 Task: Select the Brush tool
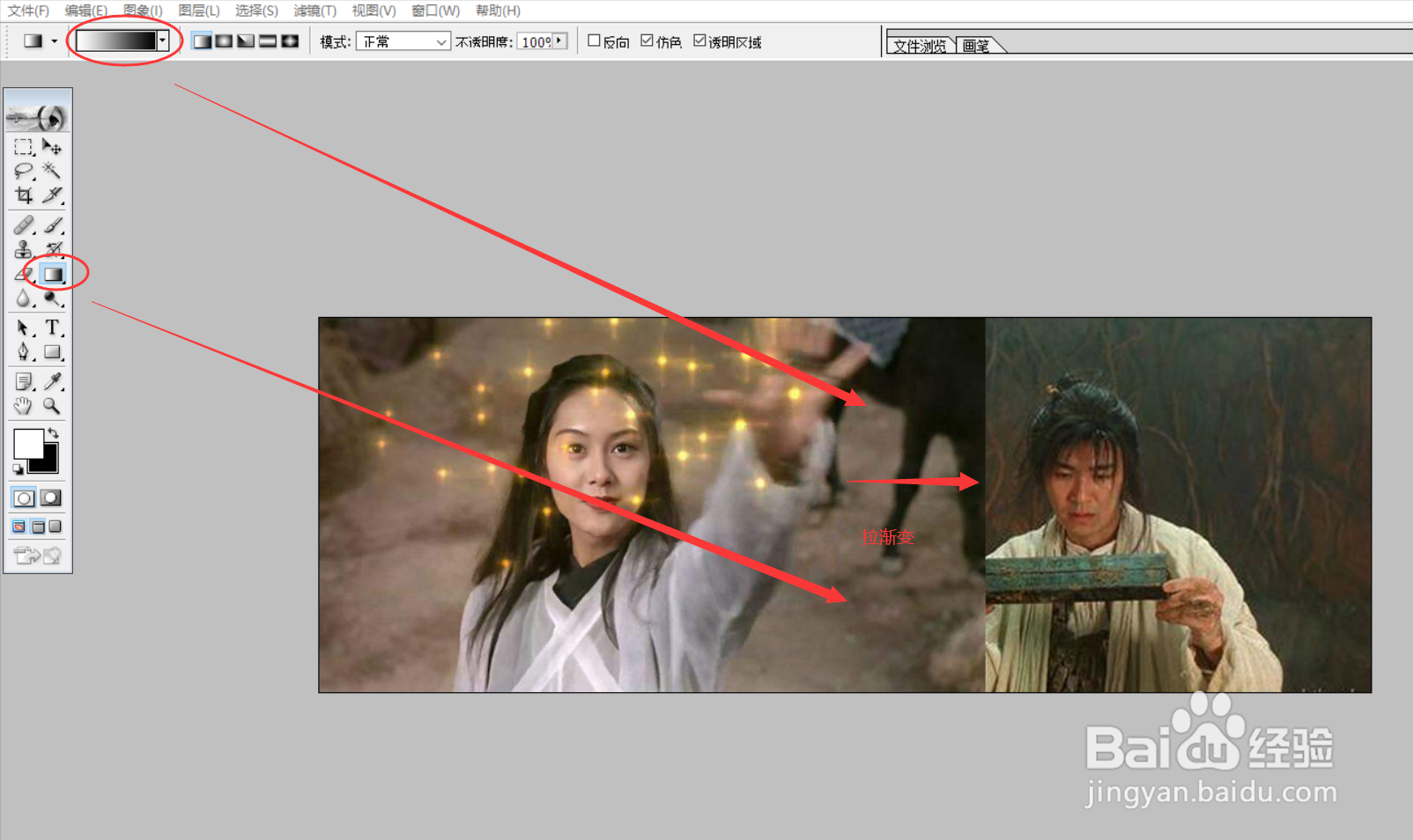click(x=52, y=225)
